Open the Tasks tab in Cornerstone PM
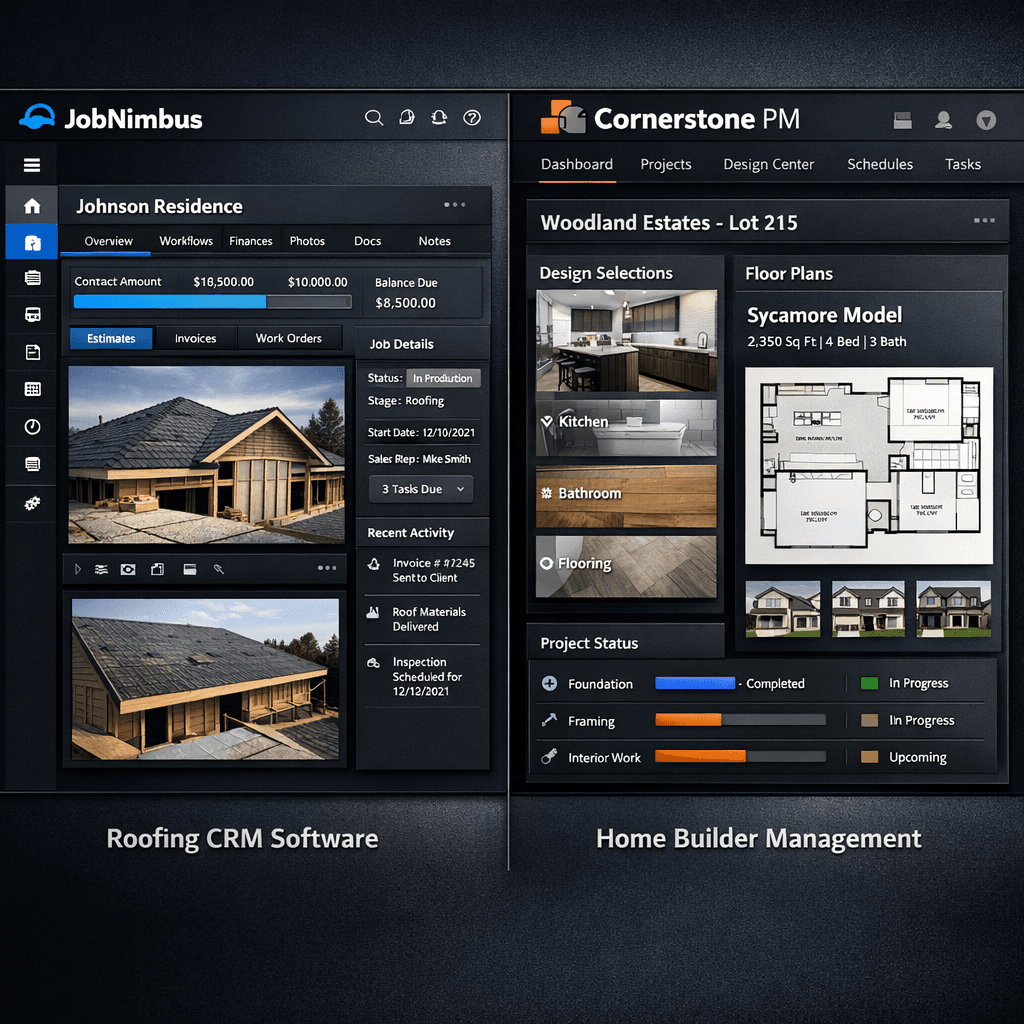The width and height of the screenshot is (1024, 1024). pyautogui.click(x=963, y=165)
